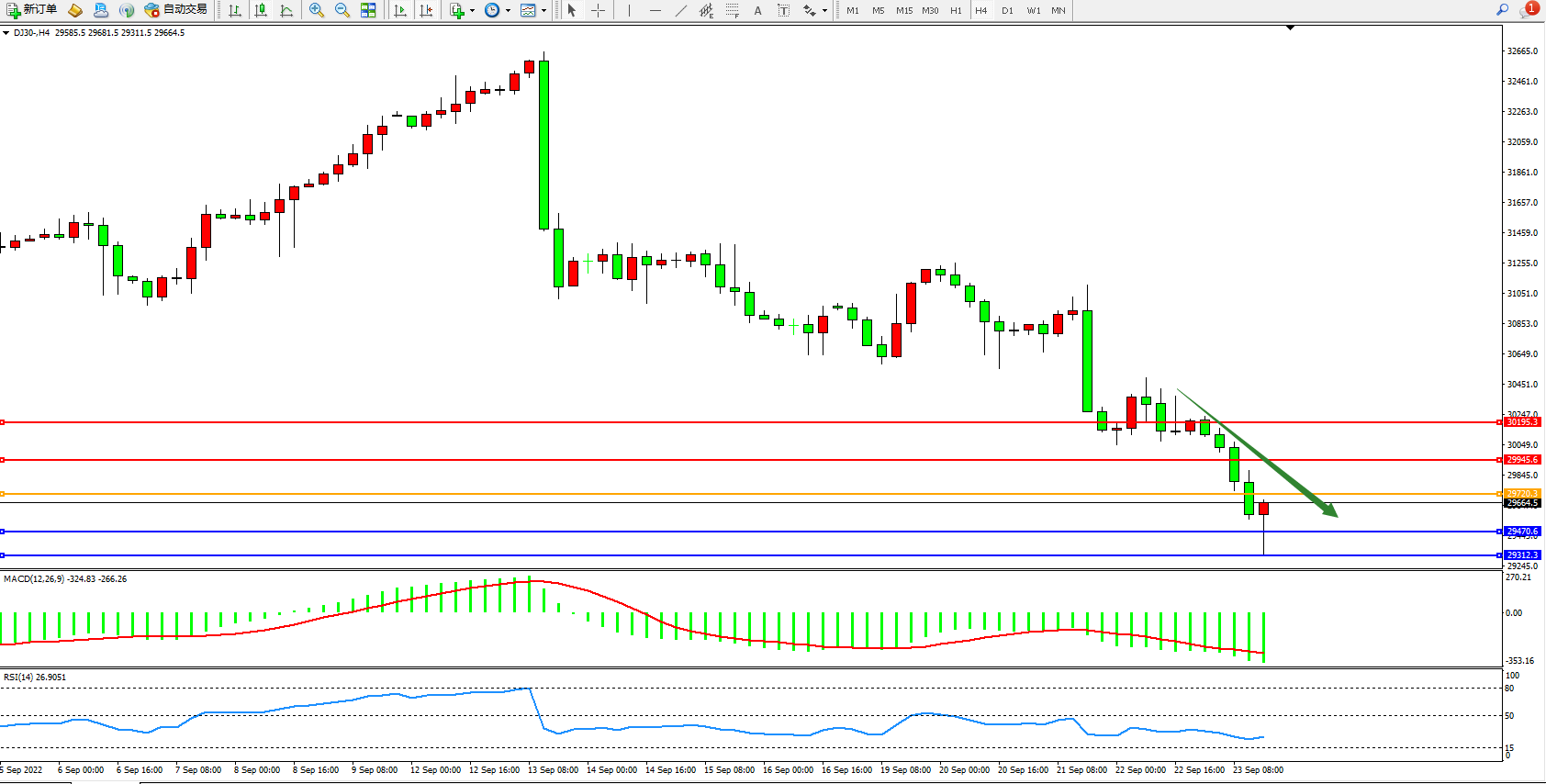The height and width of the screenshot is (784, 1546).
Task: Click the zoom out magnifier icon
Action: click(x=342, y=10)
